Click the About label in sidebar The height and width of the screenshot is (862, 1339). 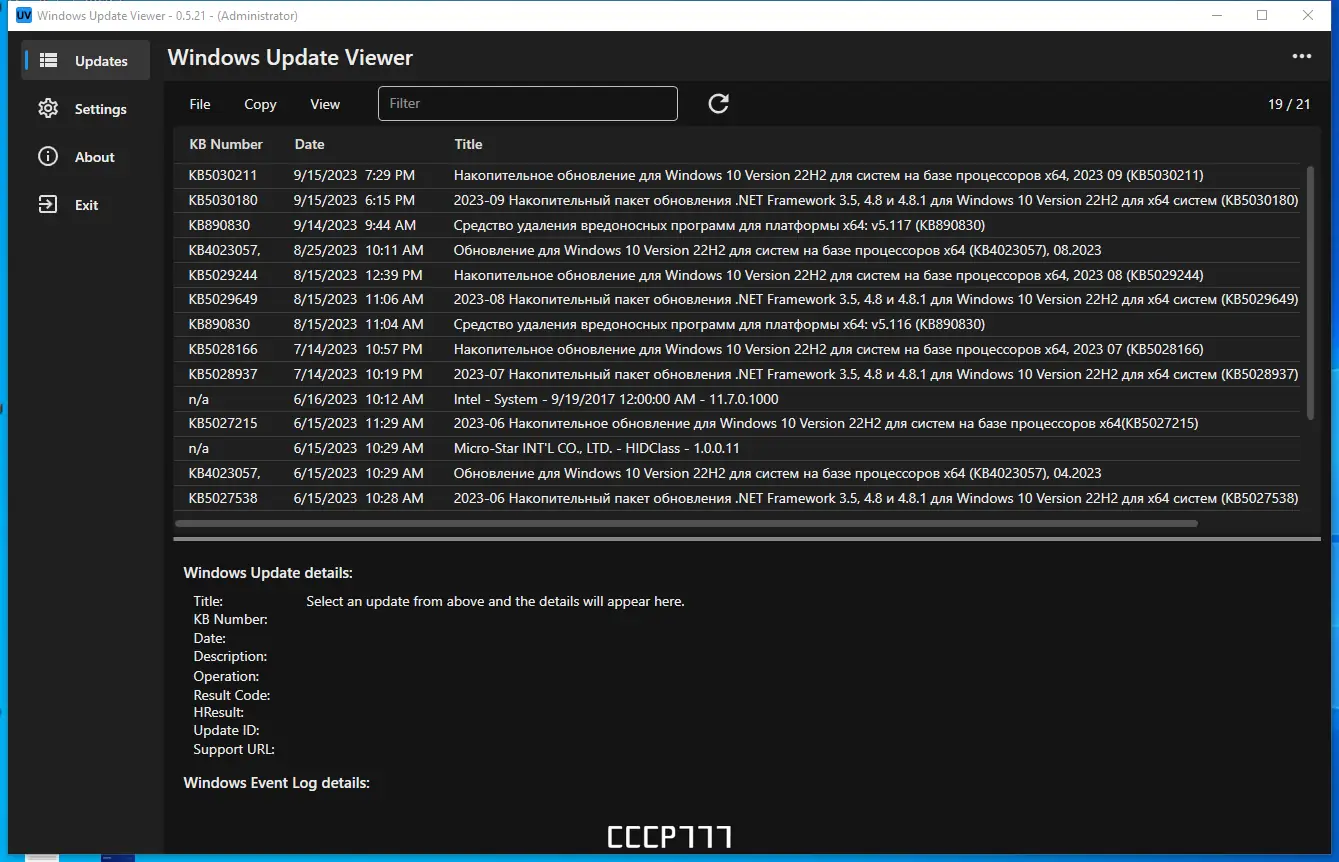pos(95,157)
